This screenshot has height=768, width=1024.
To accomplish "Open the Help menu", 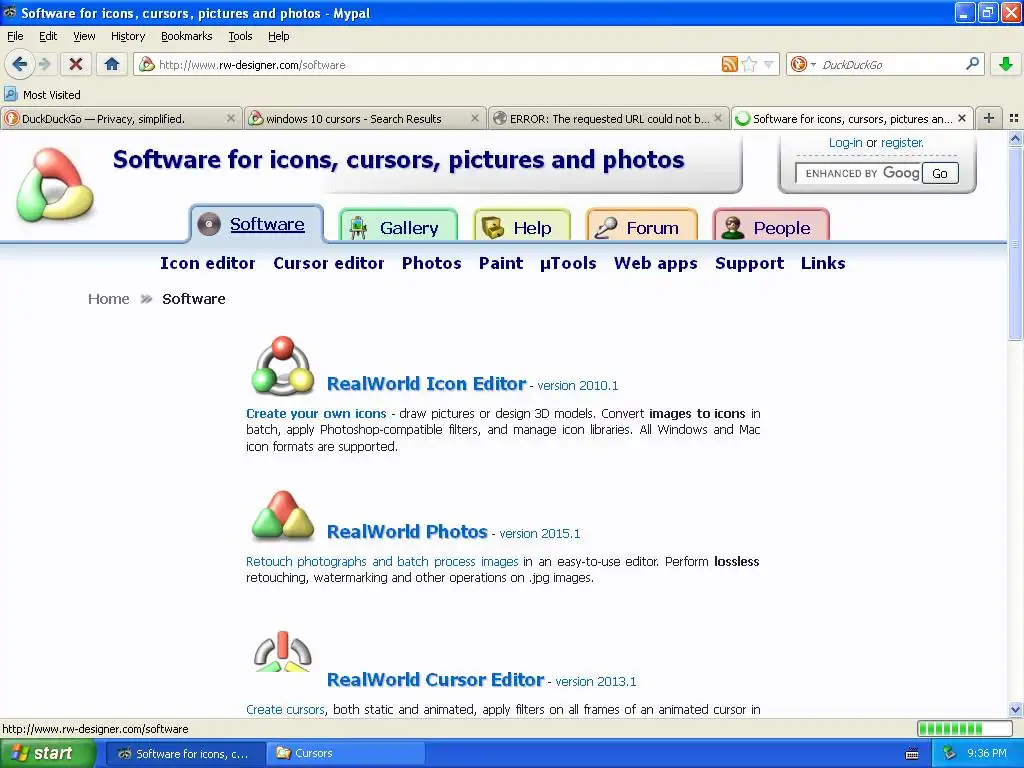I will click(x=278, y=36).
